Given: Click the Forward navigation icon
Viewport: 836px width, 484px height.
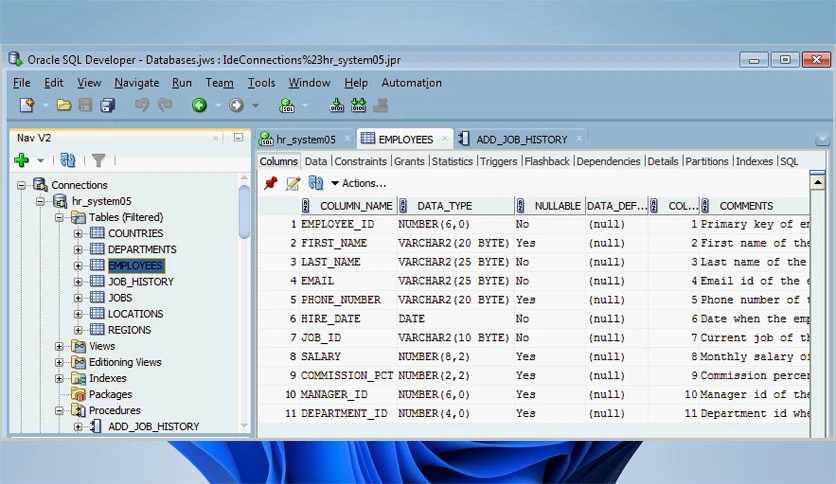Looking at the screenshot, I should (236, 105).
